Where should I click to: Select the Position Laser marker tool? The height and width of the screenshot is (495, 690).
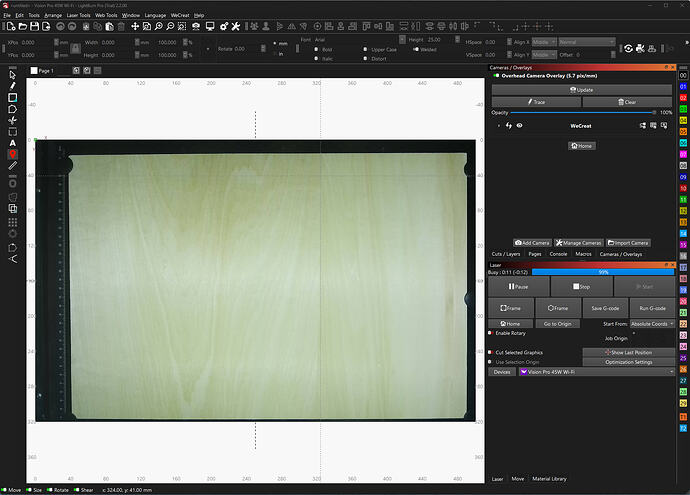coord(12,154)
